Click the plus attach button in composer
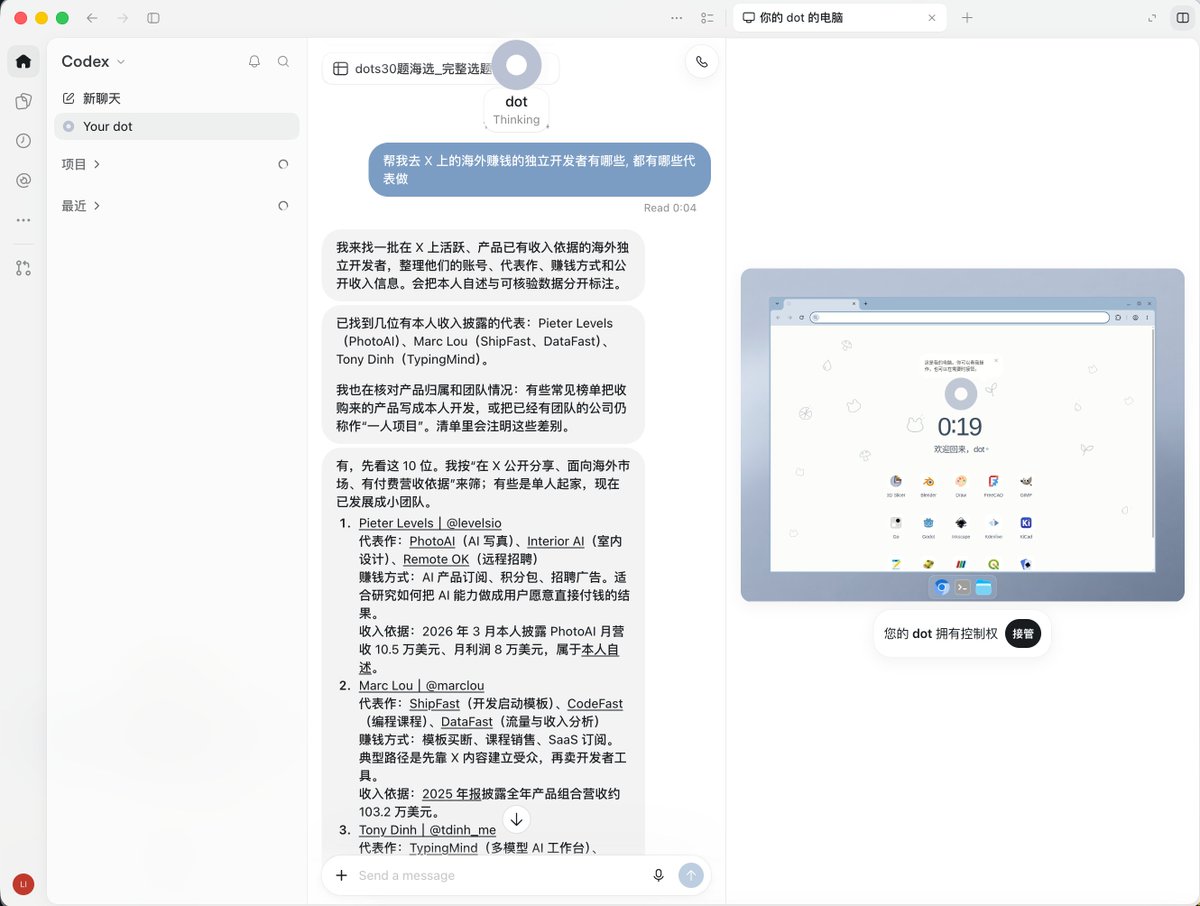The width and height of the screenshot is (1200, 906). tap(341, 875)
